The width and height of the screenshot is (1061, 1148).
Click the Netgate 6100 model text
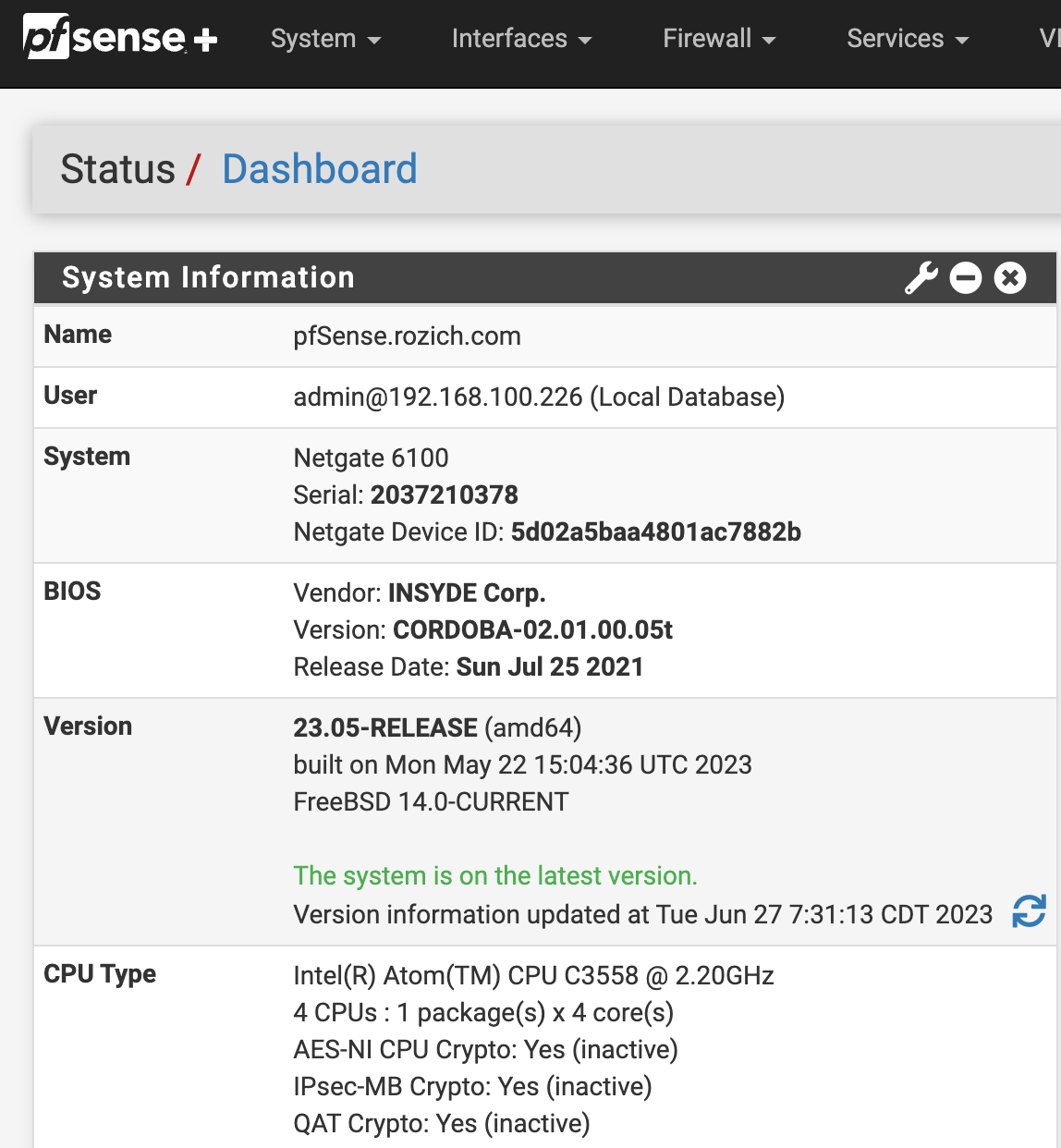[x=371, y=458]
